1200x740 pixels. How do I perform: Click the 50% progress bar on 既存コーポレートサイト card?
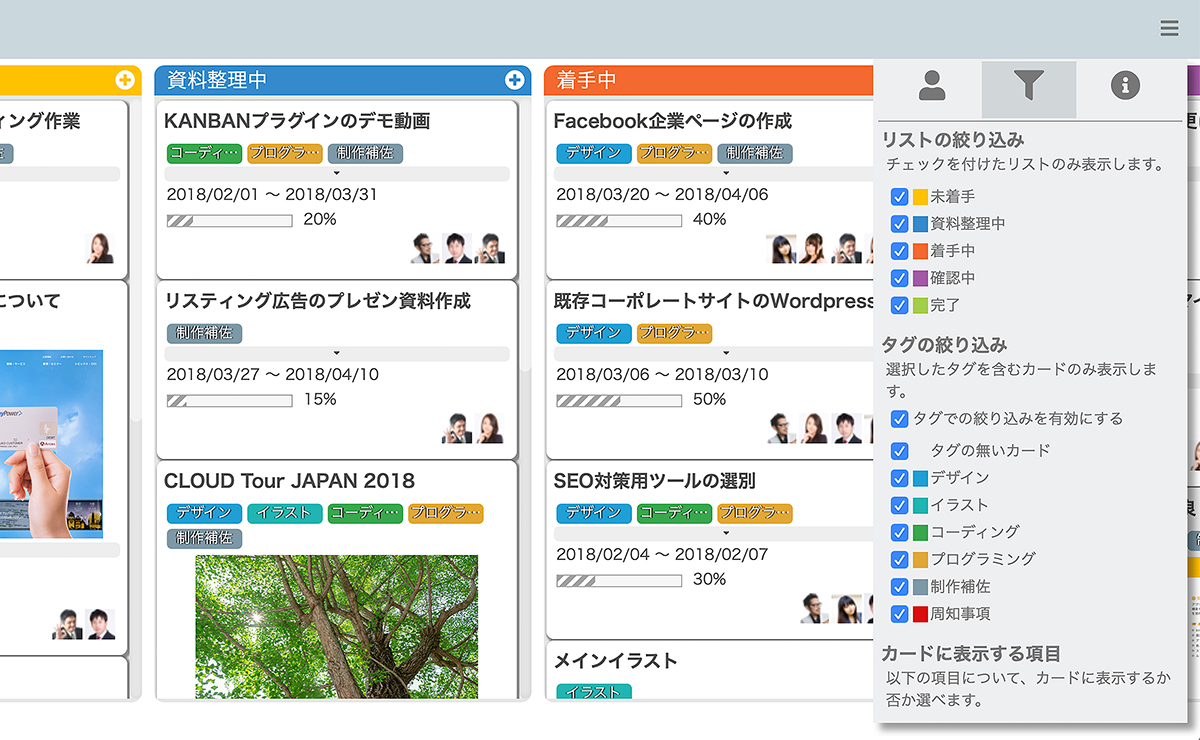click(x=619, y=400)
